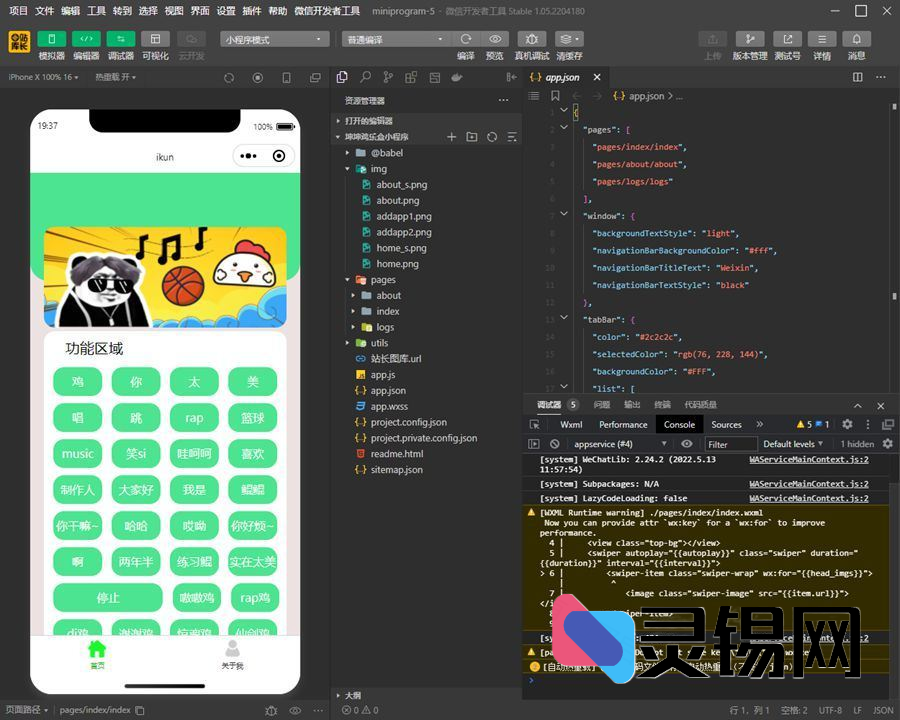The width and height of the screenshot is (900, 720).
Task: Clear console with the ban-circle icon
Action: point(554,444)
